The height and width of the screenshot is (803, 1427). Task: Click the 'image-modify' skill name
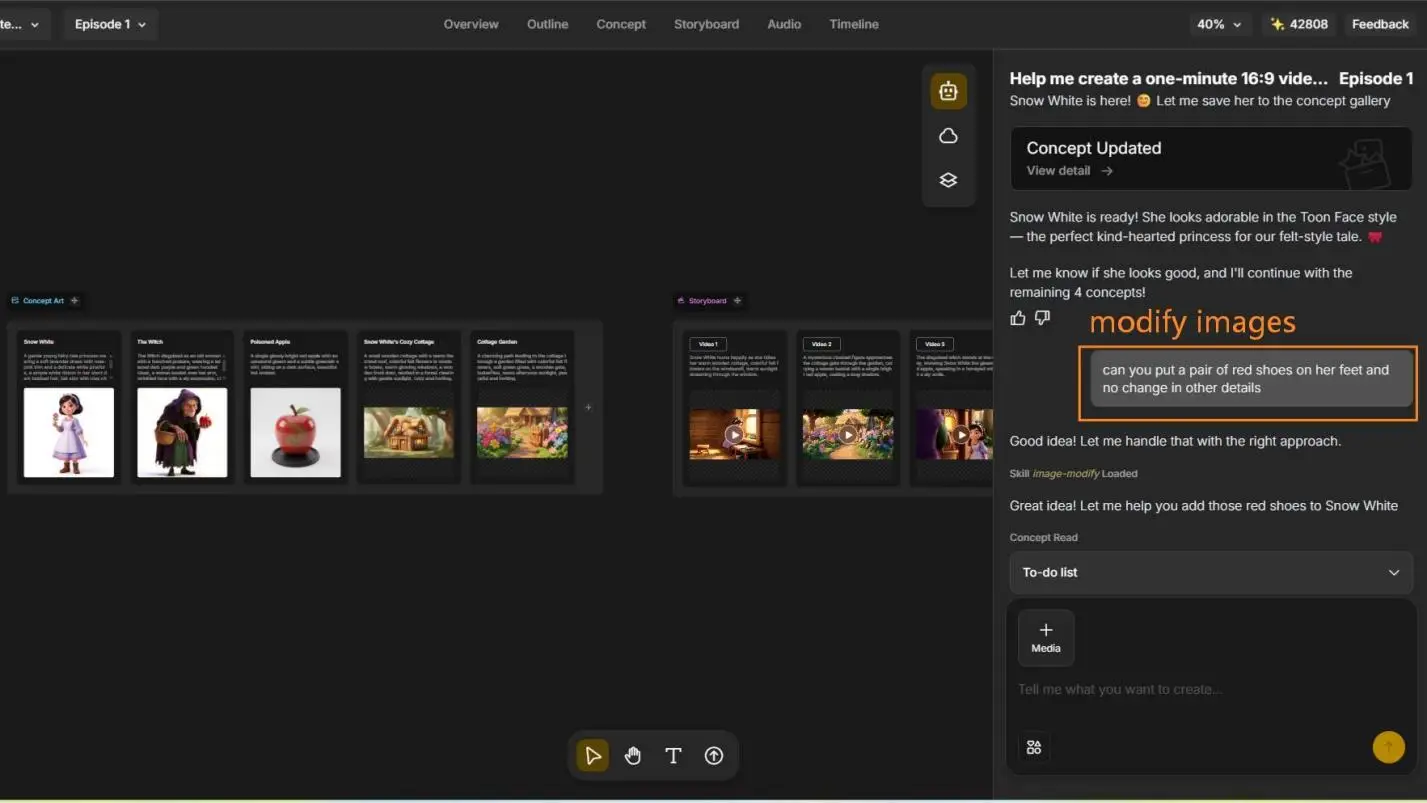[1065, 473]
